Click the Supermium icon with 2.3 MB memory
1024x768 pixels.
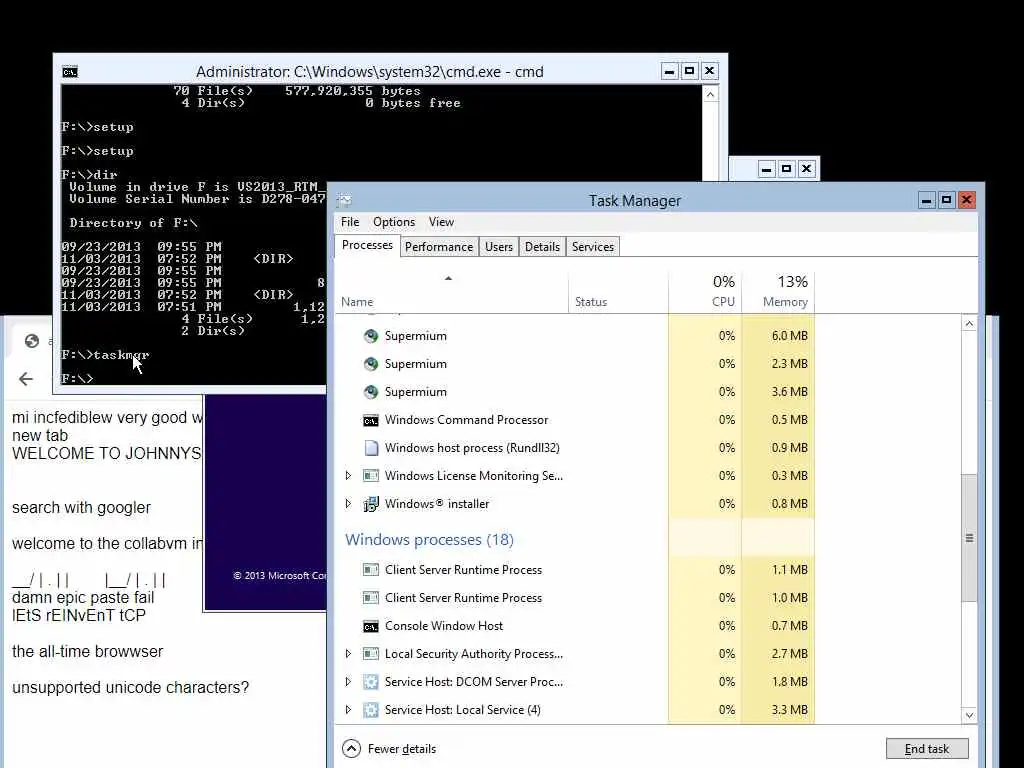click(371, 364)
